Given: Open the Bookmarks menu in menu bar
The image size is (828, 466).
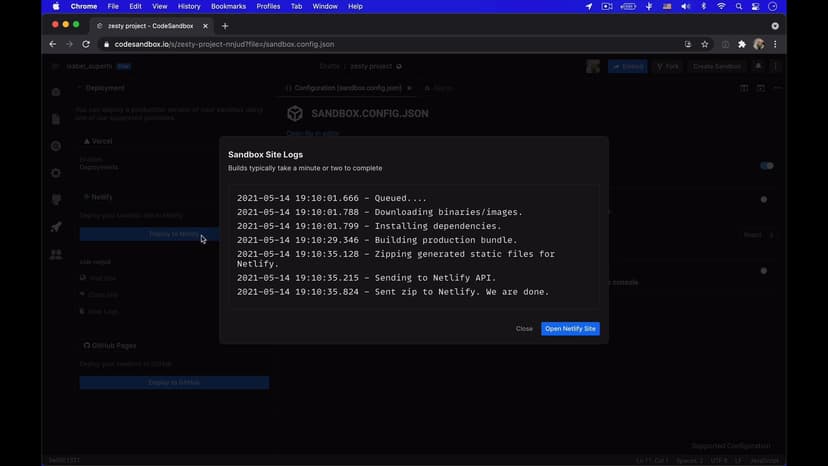Looking at the screenshot, I should (228, 6).
